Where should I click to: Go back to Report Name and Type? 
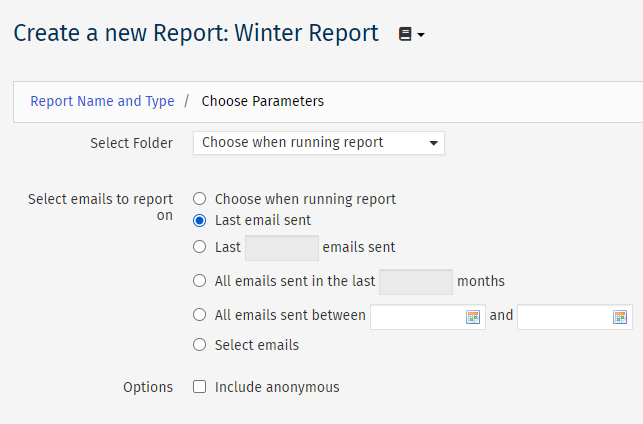click(x=103, y=101)
